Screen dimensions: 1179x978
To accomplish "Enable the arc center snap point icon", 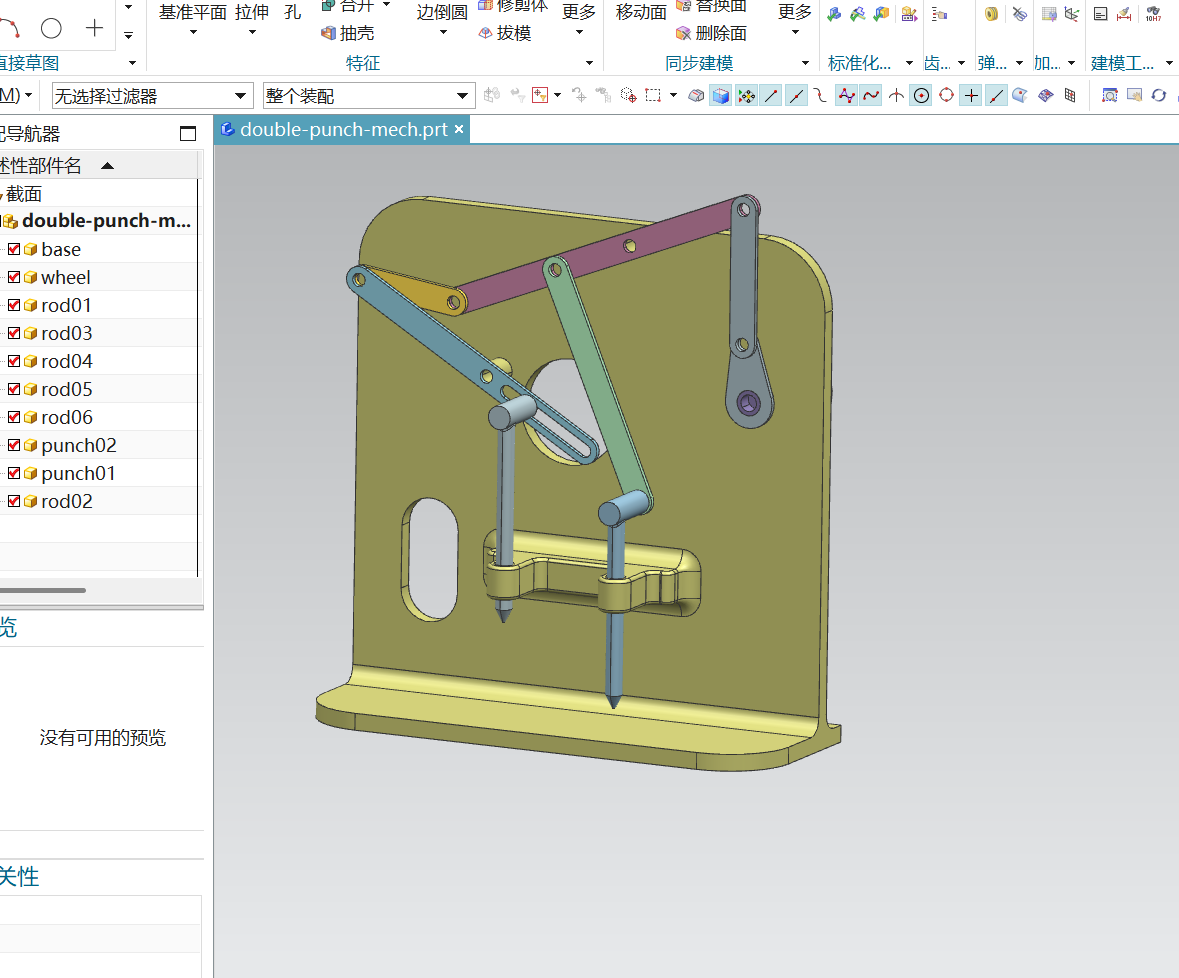I will coord(921,96).
